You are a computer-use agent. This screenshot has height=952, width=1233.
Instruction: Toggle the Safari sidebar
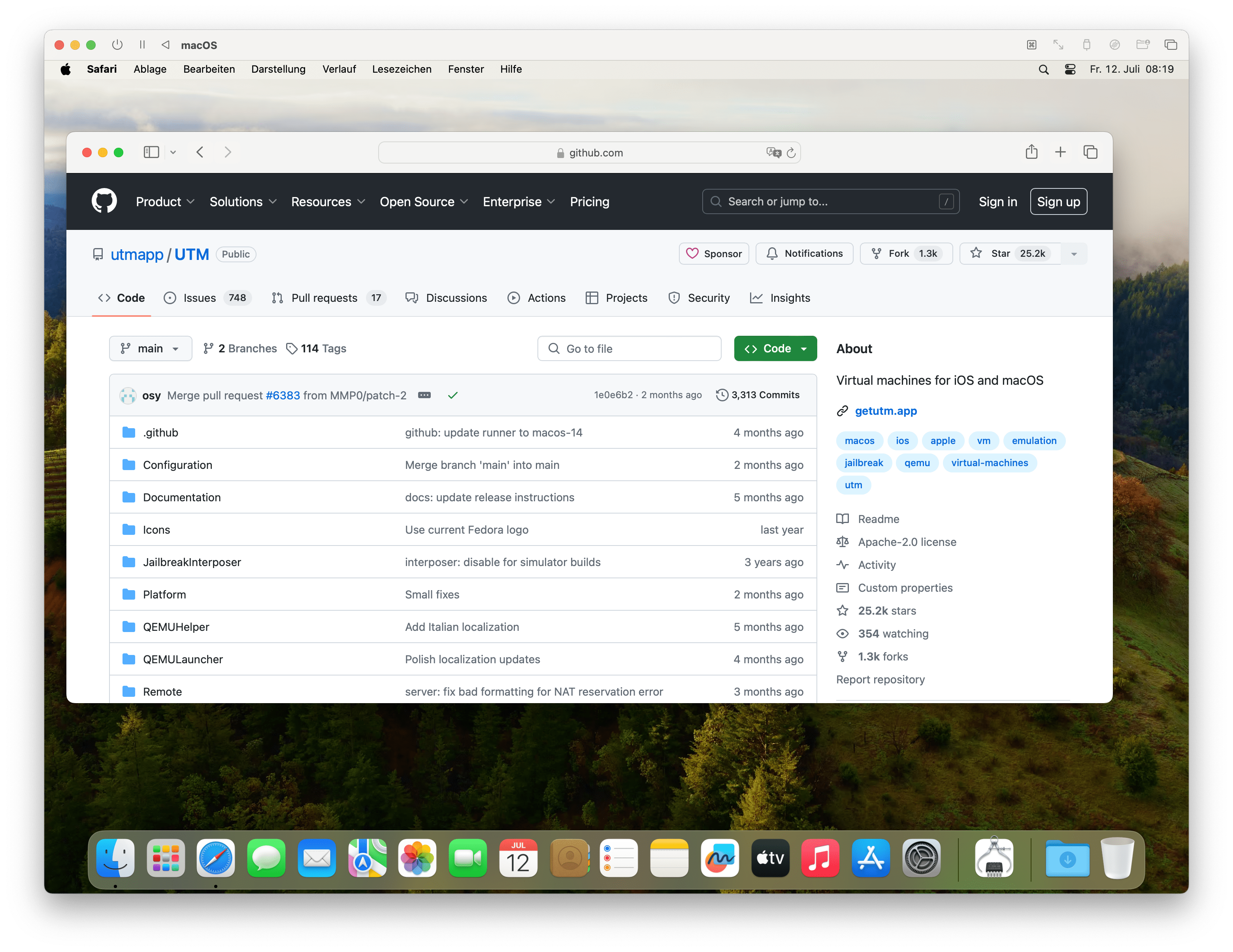[x=151, y=152]
